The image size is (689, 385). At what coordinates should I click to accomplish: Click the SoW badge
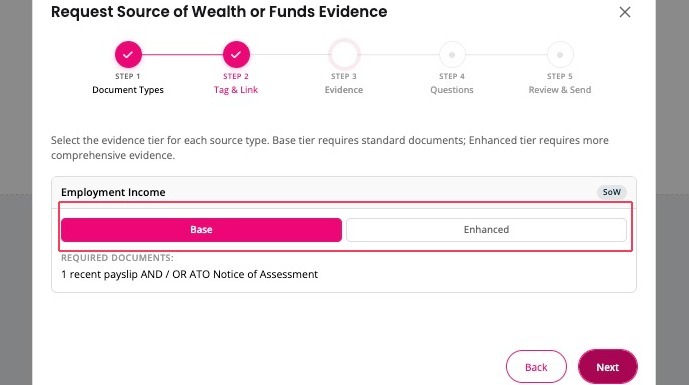pyautogui.click(x=611, y=192)
